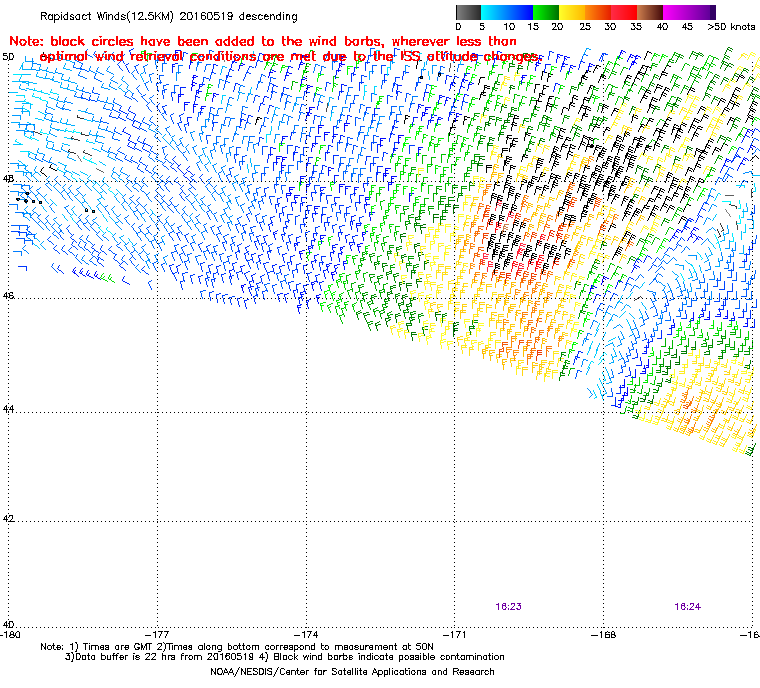
Task: Click the red 'Note: black circles have been added' line
Action: pos(263,41)
